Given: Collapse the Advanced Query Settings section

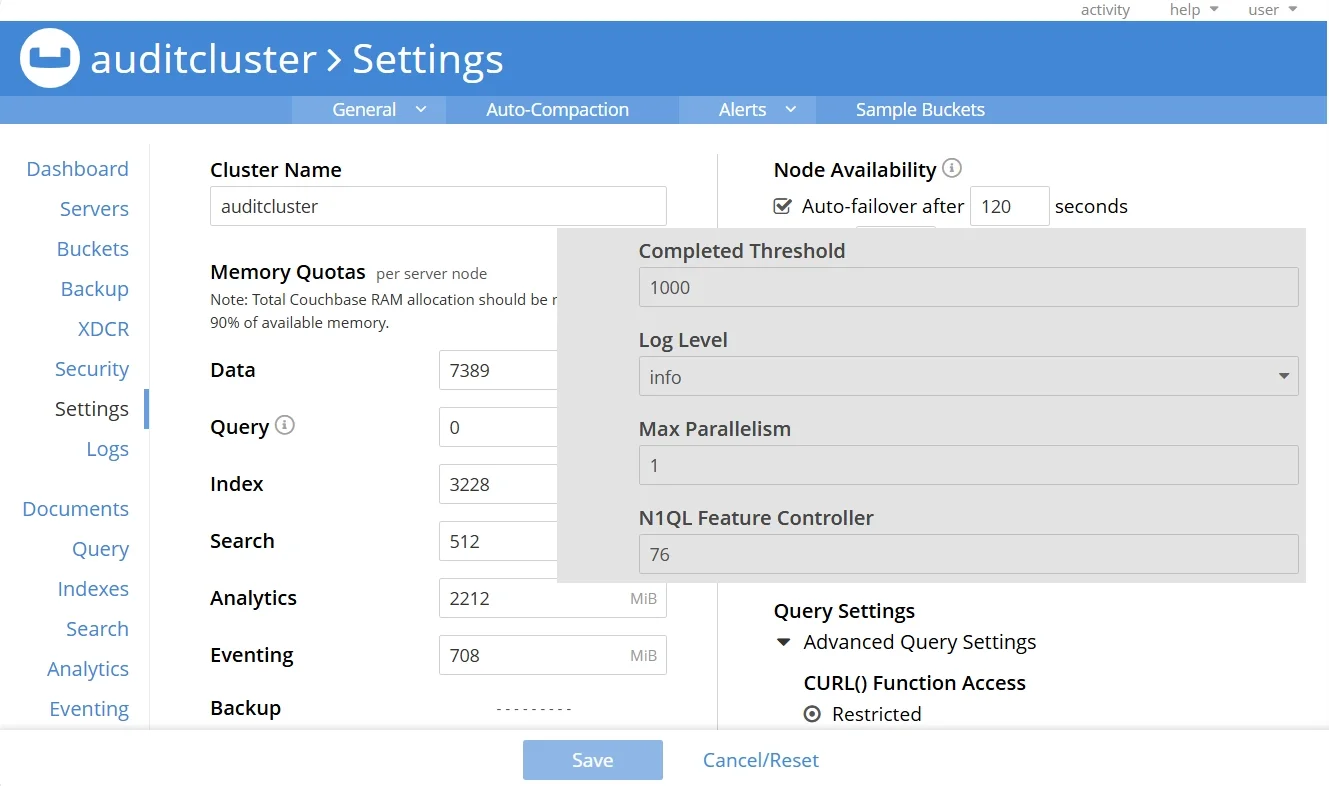Looking at the screenshot, I should (x=783, y=643).
